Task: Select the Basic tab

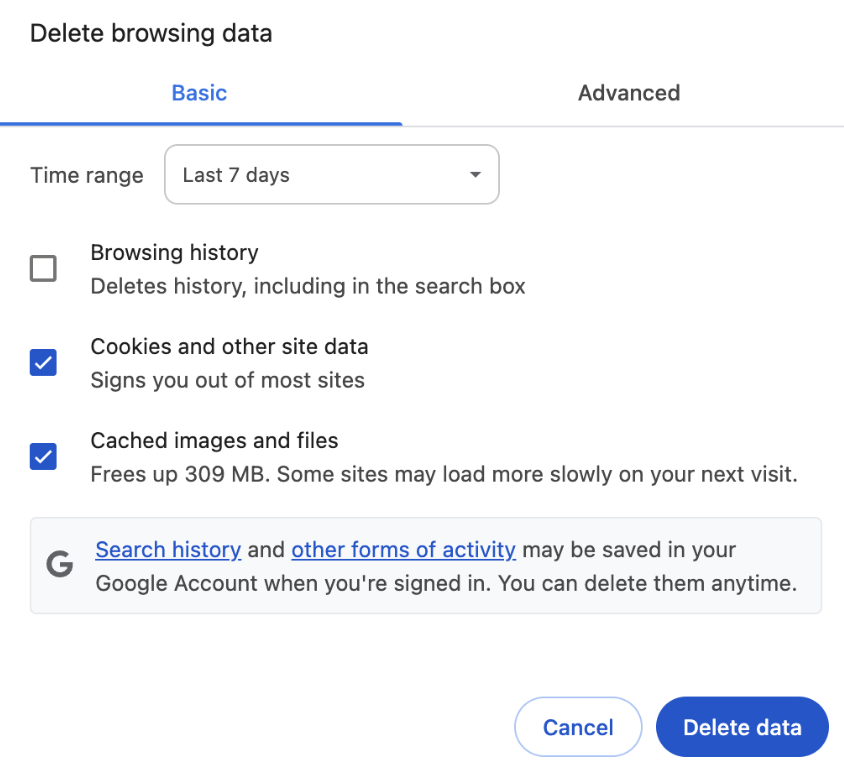Action: click(x=199, y=93)
